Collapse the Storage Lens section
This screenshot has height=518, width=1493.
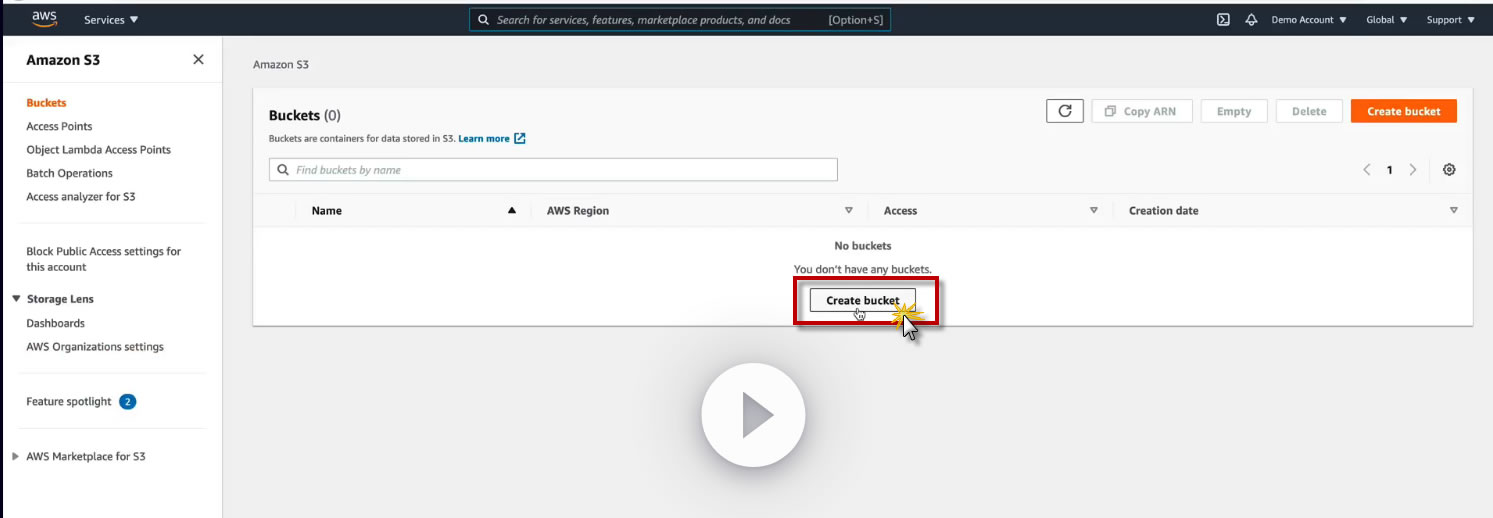click(17, 299)
